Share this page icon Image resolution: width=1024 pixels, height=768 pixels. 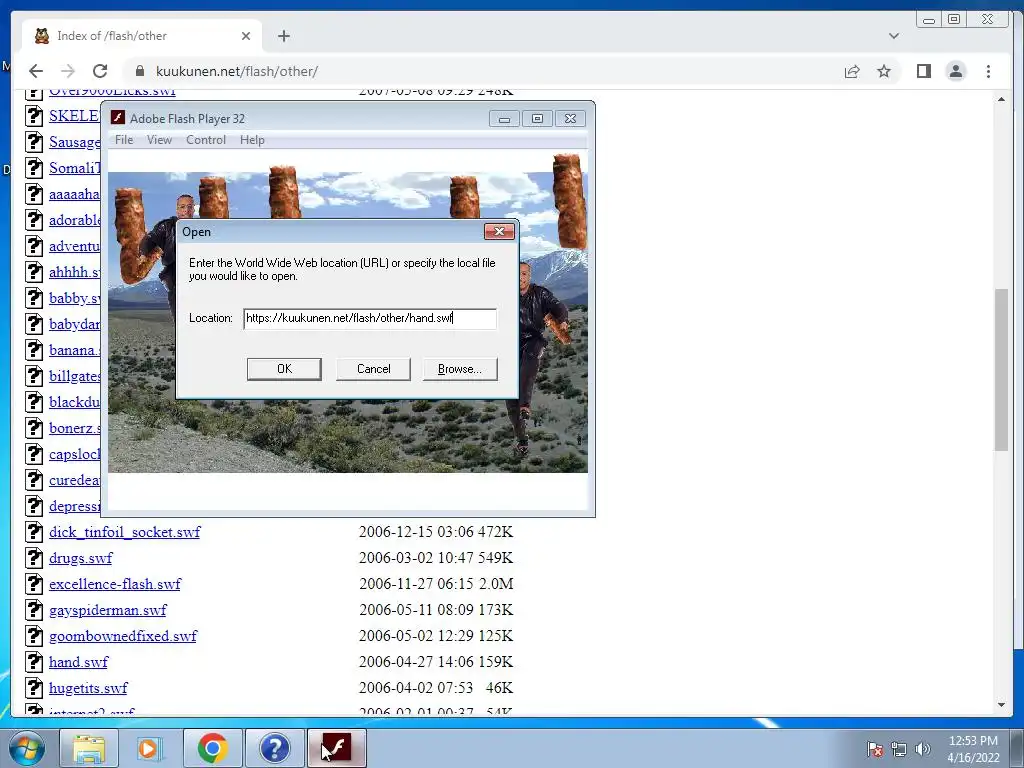852,71
